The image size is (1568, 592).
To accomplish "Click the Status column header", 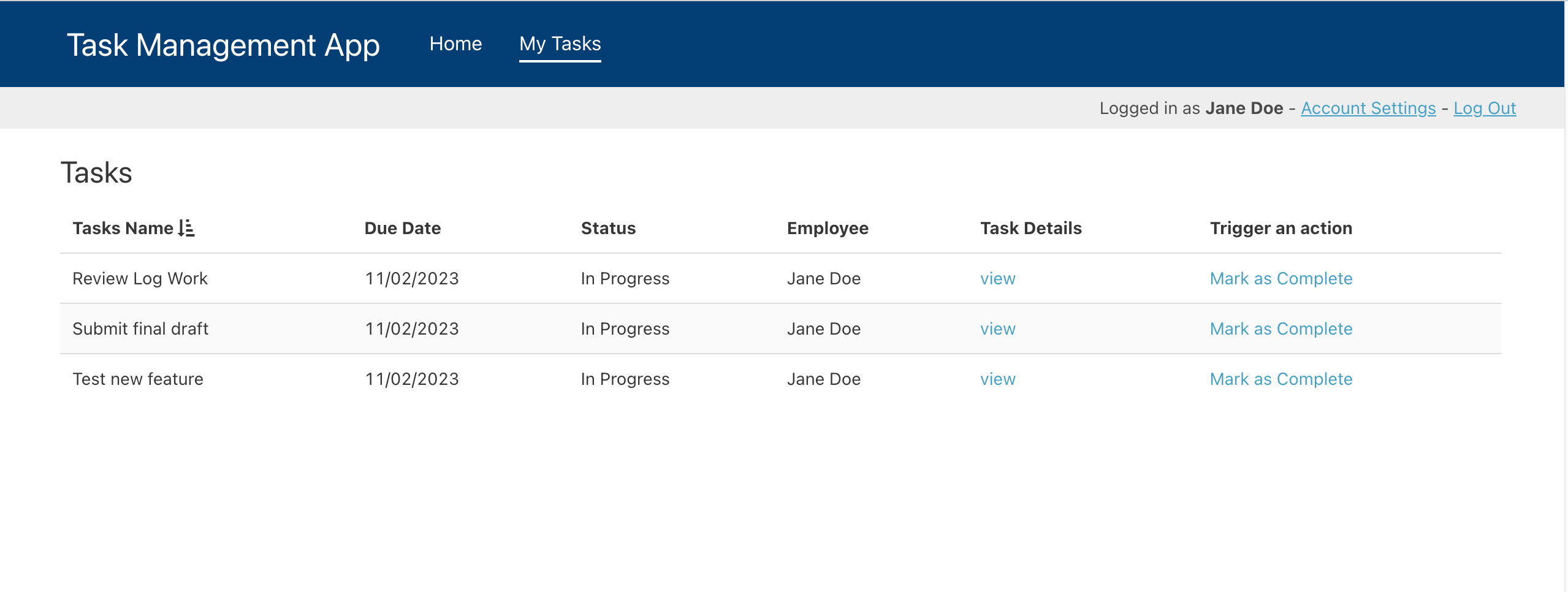I will [608, 228].
